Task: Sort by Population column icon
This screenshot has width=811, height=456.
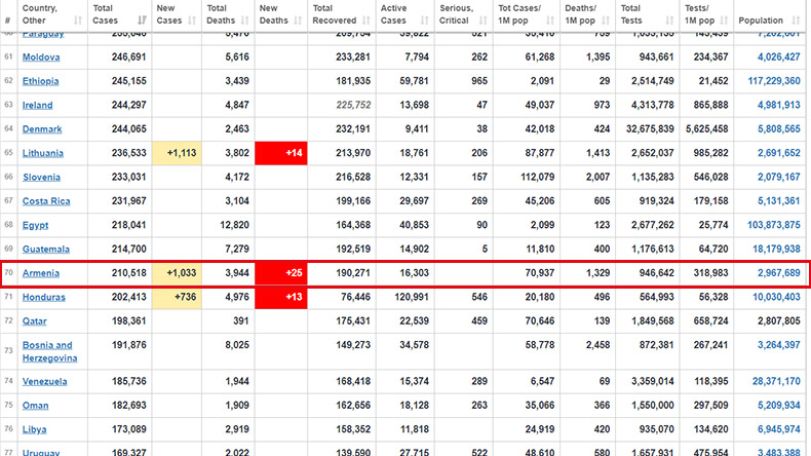Action: [796, 21]
